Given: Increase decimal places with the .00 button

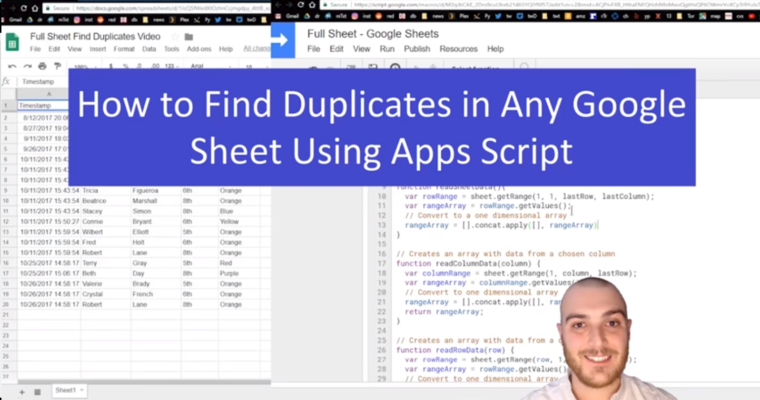Looking at the screenshot, I should pyautogui.click(x=155, y=66).
